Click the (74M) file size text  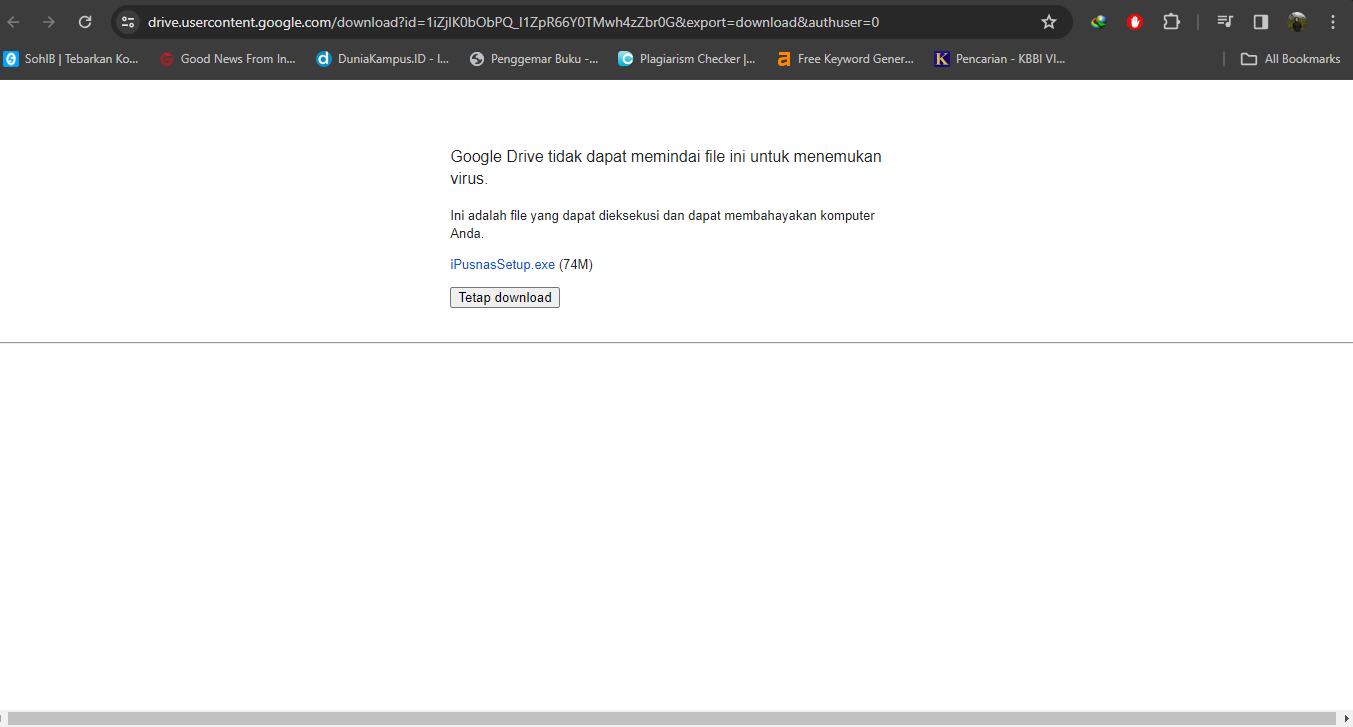[x=576, y=265]
